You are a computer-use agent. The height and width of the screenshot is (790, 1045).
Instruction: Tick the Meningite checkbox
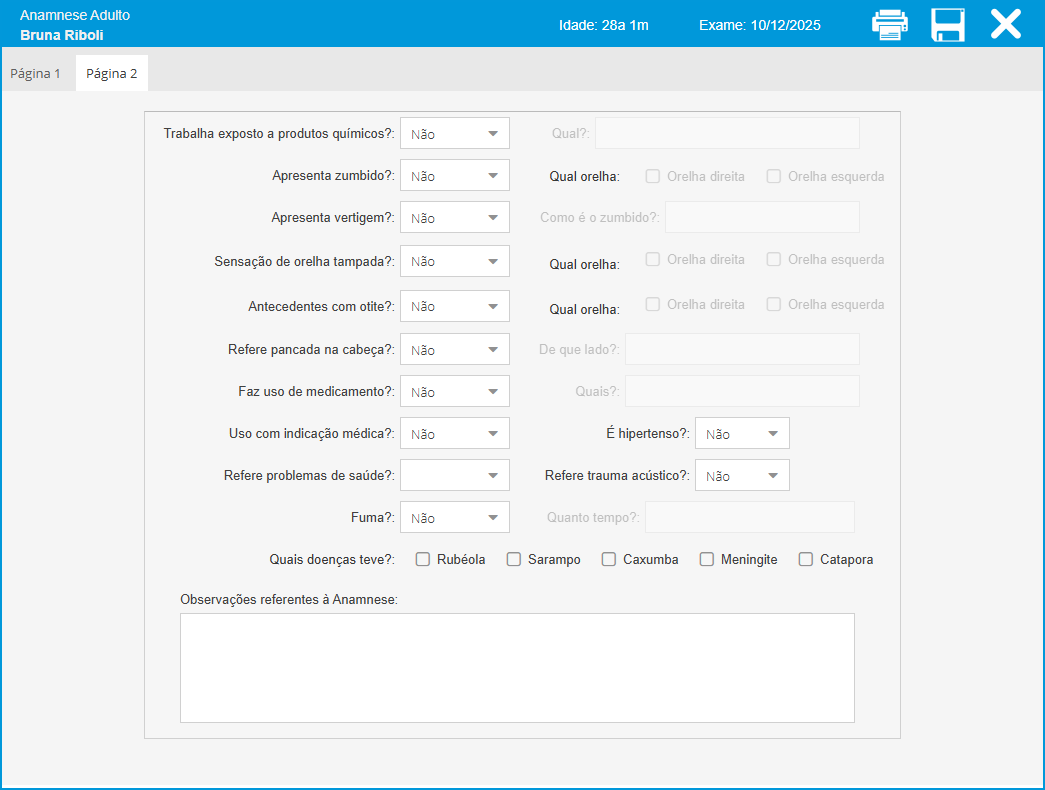coord(707,560)
